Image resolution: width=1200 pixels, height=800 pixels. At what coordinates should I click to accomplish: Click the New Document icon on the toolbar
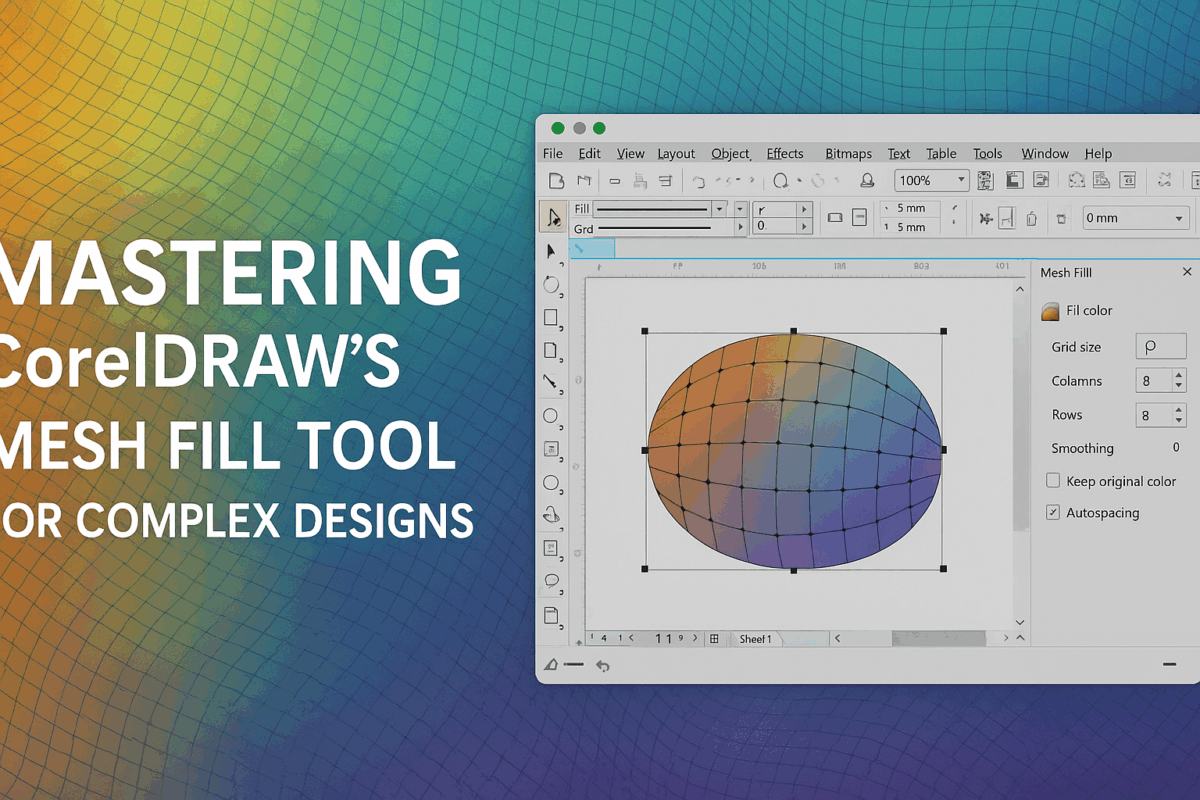[557, 180]
